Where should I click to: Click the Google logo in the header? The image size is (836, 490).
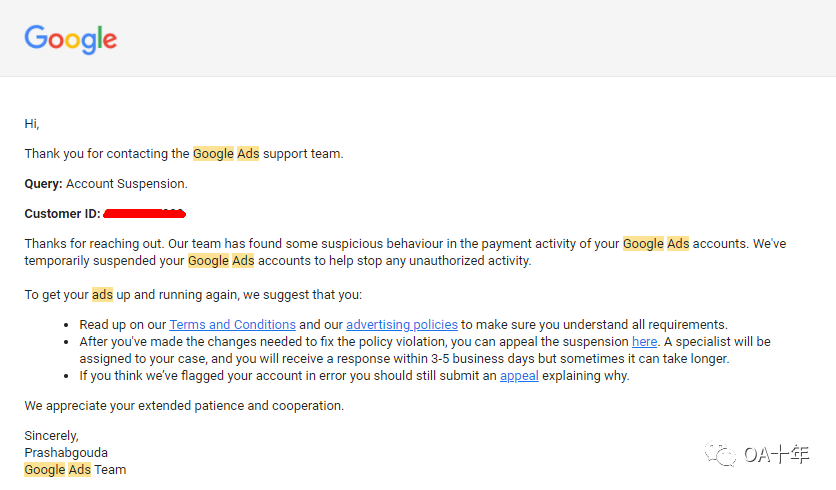(x=71, y=39)
